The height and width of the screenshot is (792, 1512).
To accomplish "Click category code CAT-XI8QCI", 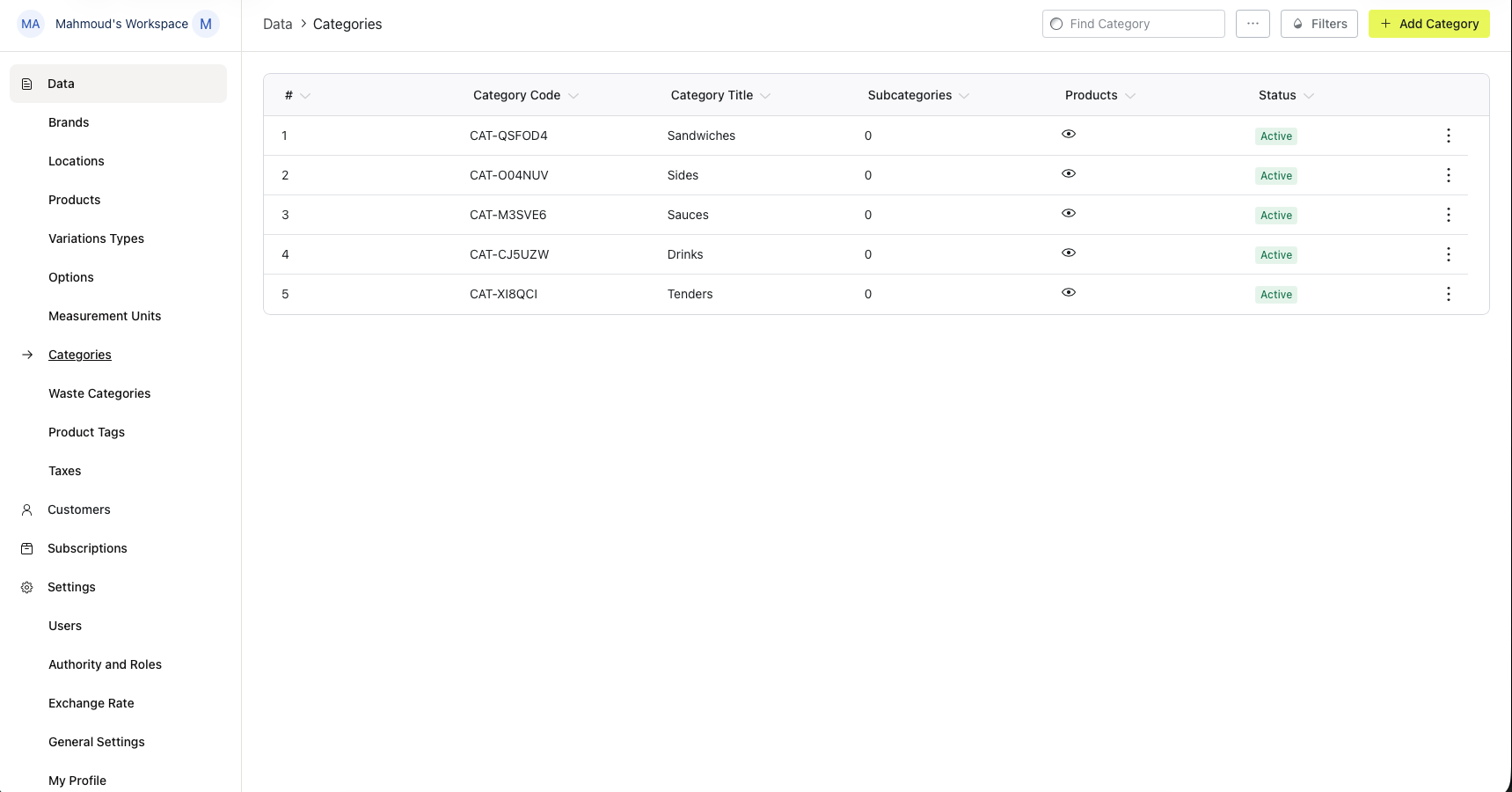I will click(x=503, y=294).
